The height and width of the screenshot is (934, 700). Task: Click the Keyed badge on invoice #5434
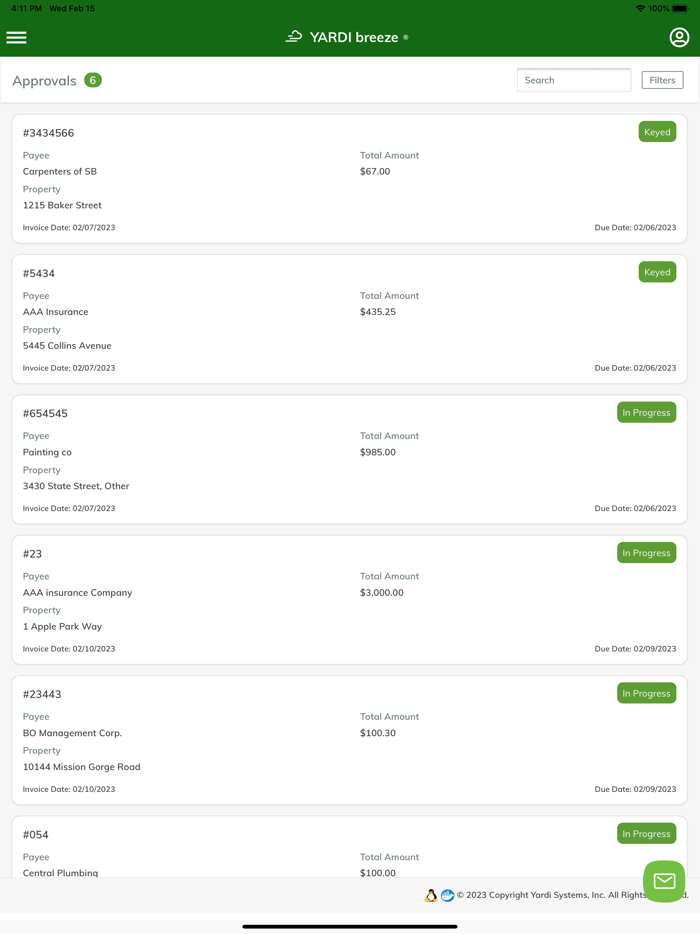pos(657,271)
